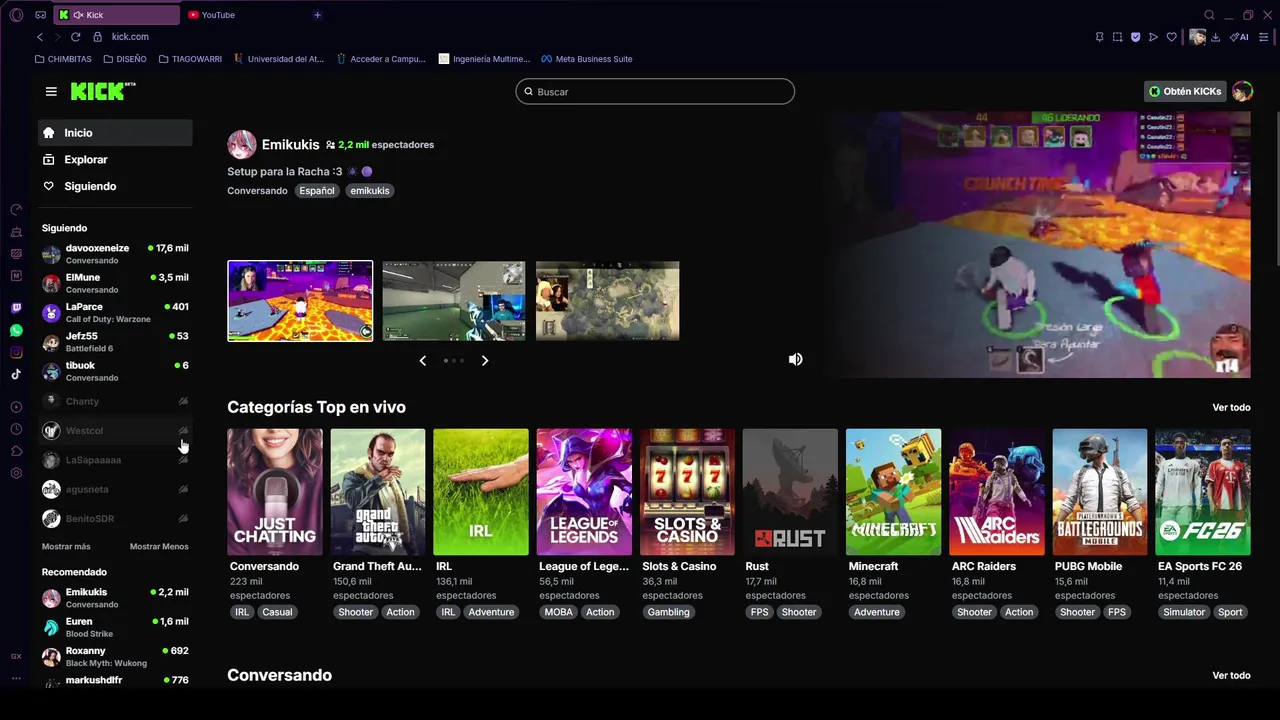Focus the Buscar search field
1280x720 pixels.
pyautogui.click(x=655, y=92)
